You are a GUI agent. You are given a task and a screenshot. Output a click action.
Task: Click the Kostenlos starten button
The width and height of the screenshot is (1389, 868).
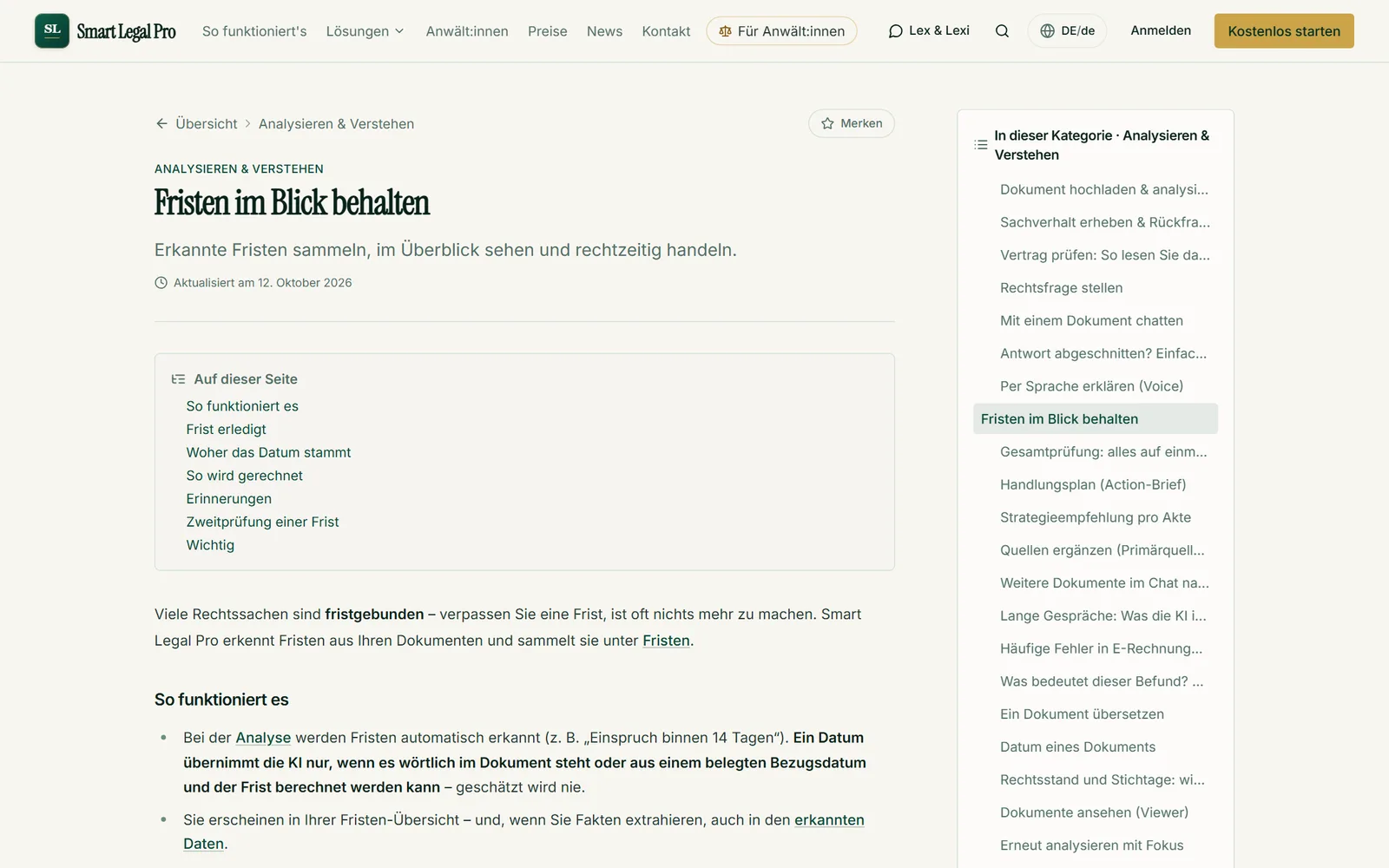(x=1284, y=31)
